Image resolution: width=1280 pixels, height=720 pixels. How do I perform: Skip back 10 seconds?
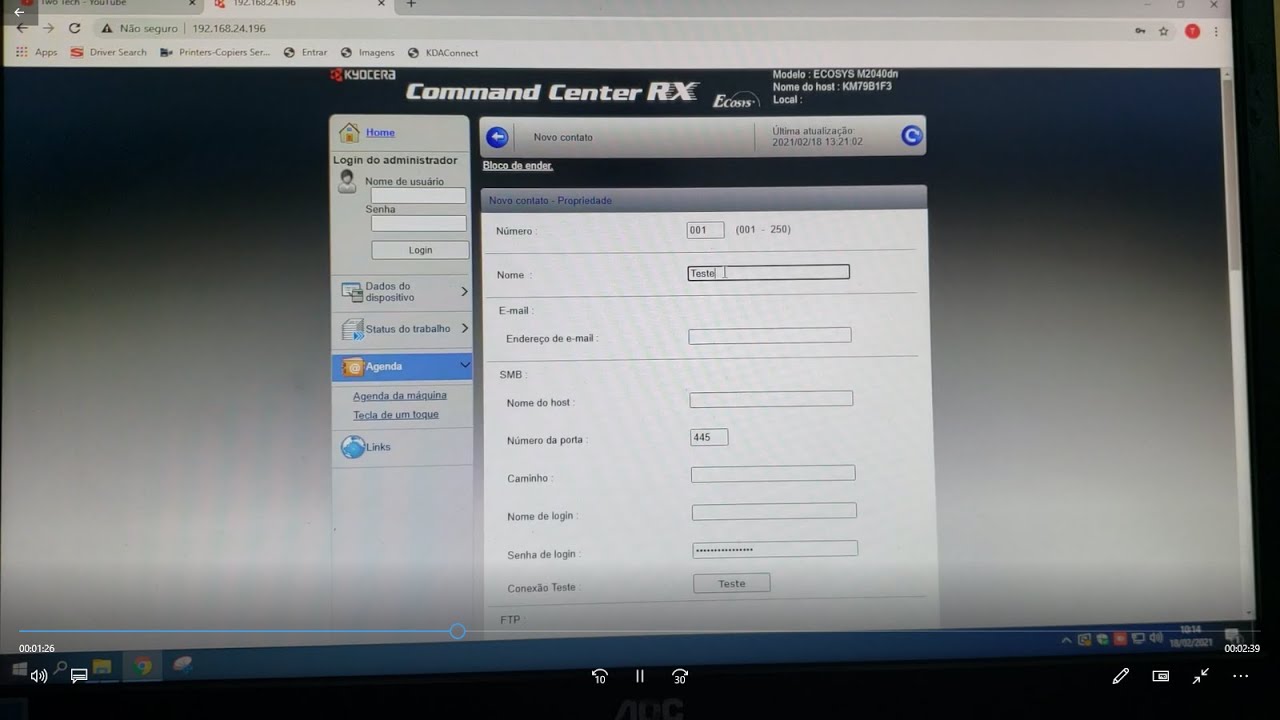[600, 676]
